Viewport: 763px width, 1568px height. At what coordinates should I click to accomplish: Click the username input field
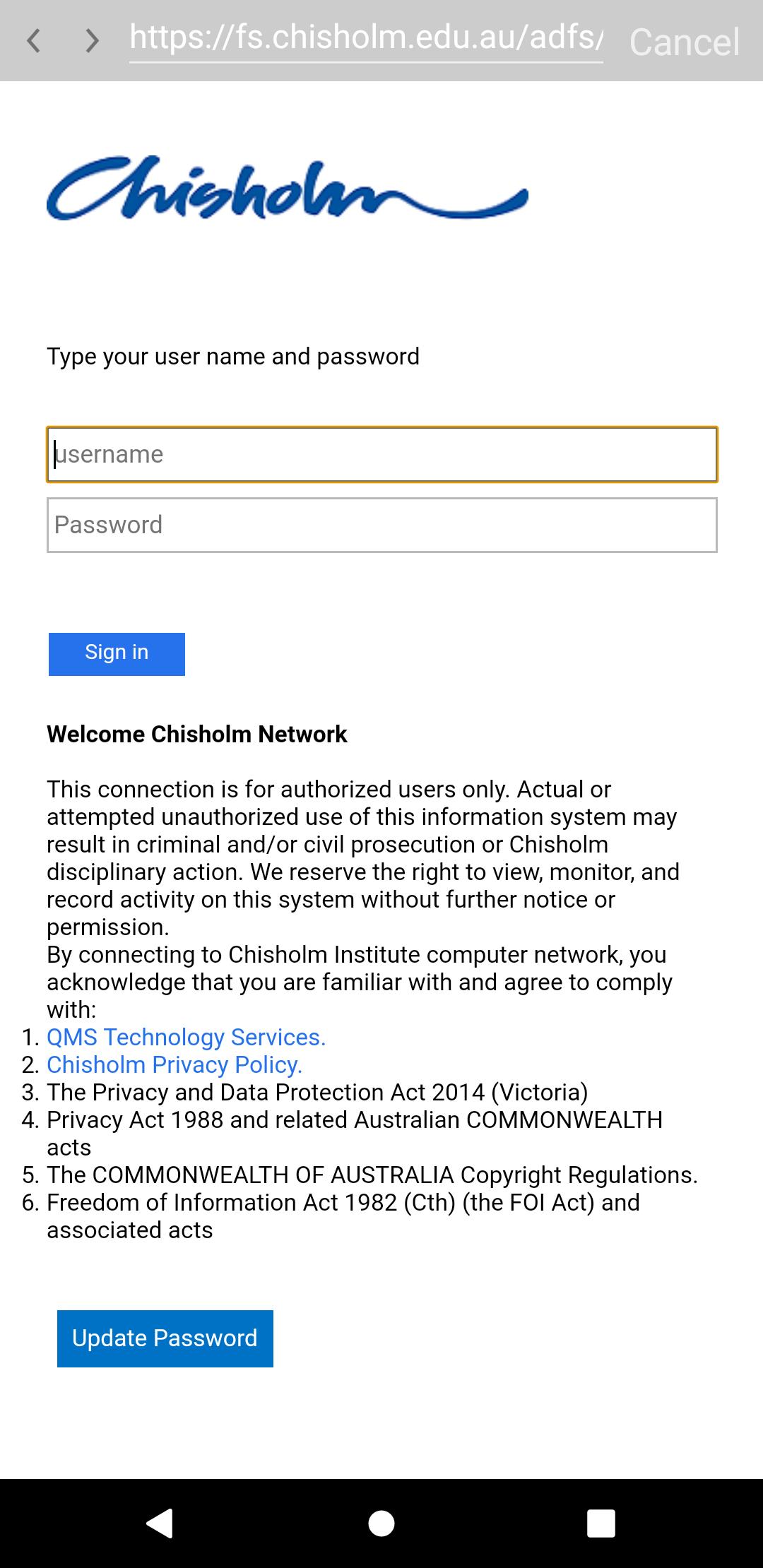click(x=381, y=454)
